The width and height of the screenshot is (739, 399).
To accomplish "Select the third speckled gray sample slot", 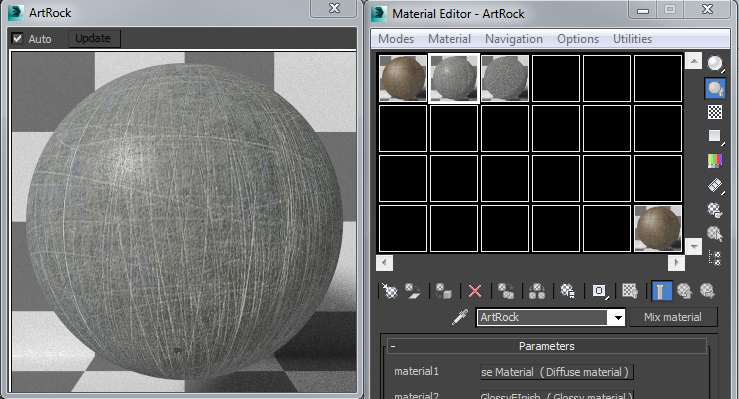I will (x=505, y=78).
